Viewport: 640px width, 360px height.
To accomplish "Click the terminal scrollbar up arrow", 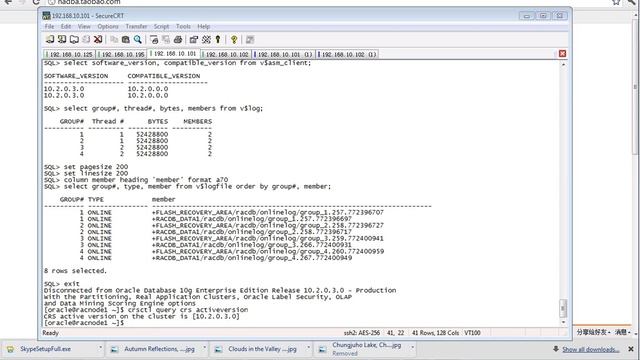I will (563, 64).
